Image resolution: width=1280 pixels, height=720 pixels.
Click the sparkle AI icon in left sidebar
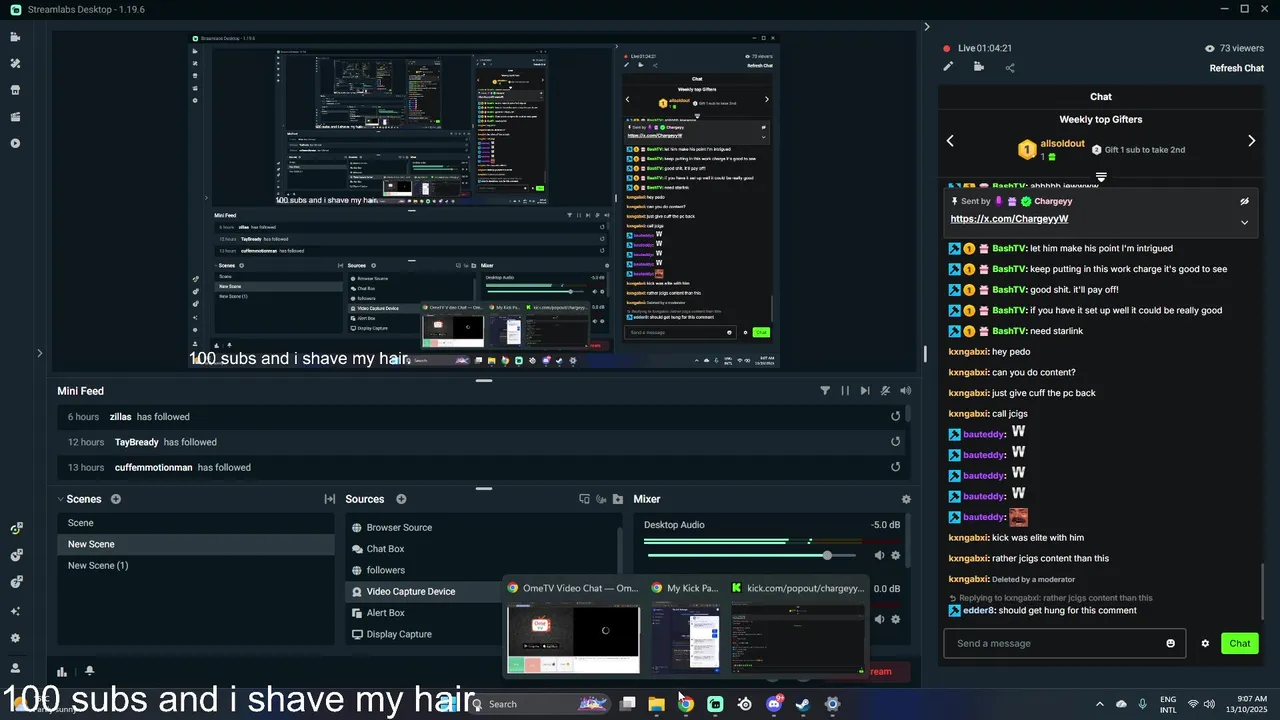point(15,611)
